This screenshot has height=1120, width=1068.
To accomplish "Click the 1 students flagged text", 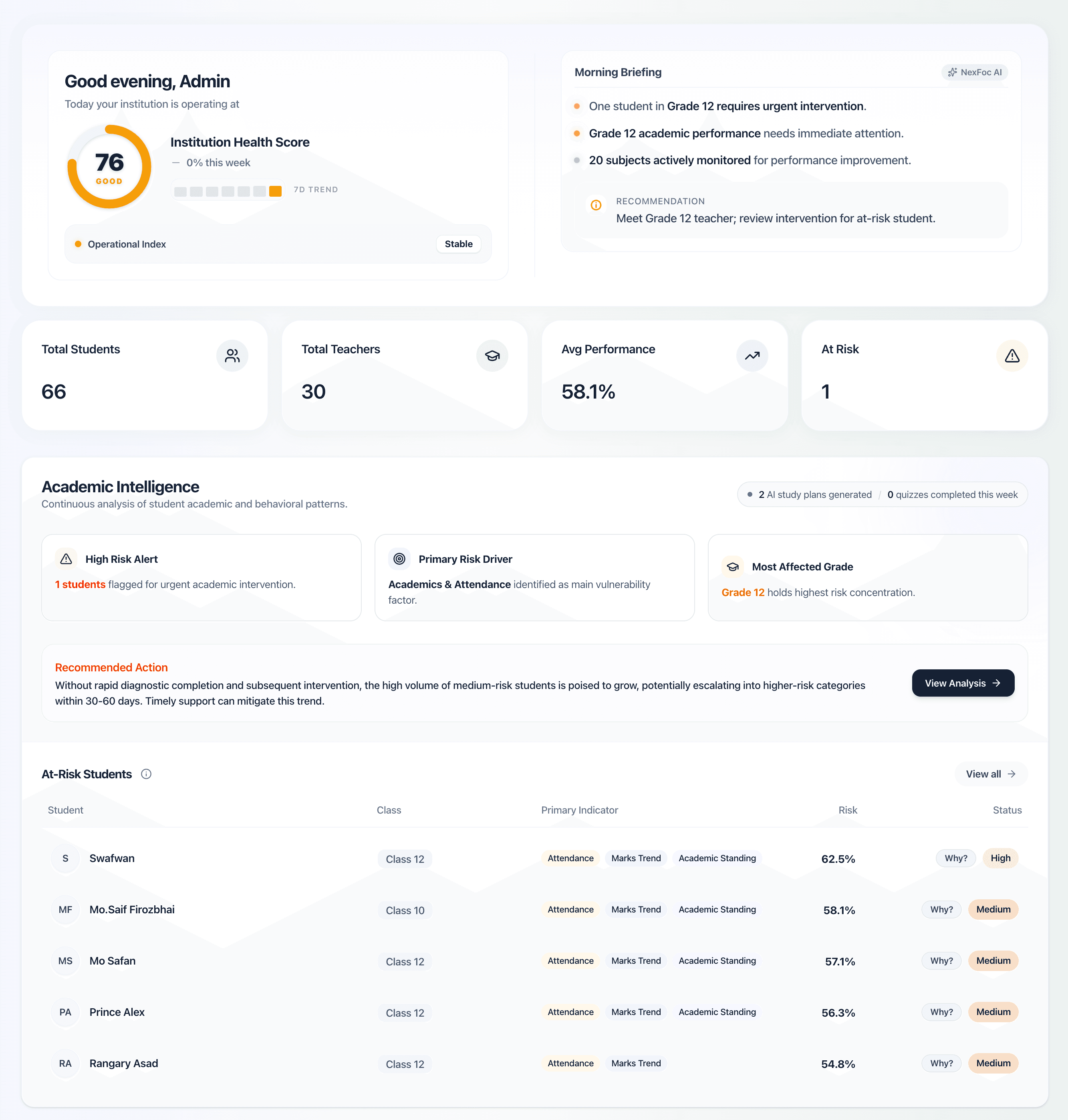I will pyautogui.click(x=175, y=584).
